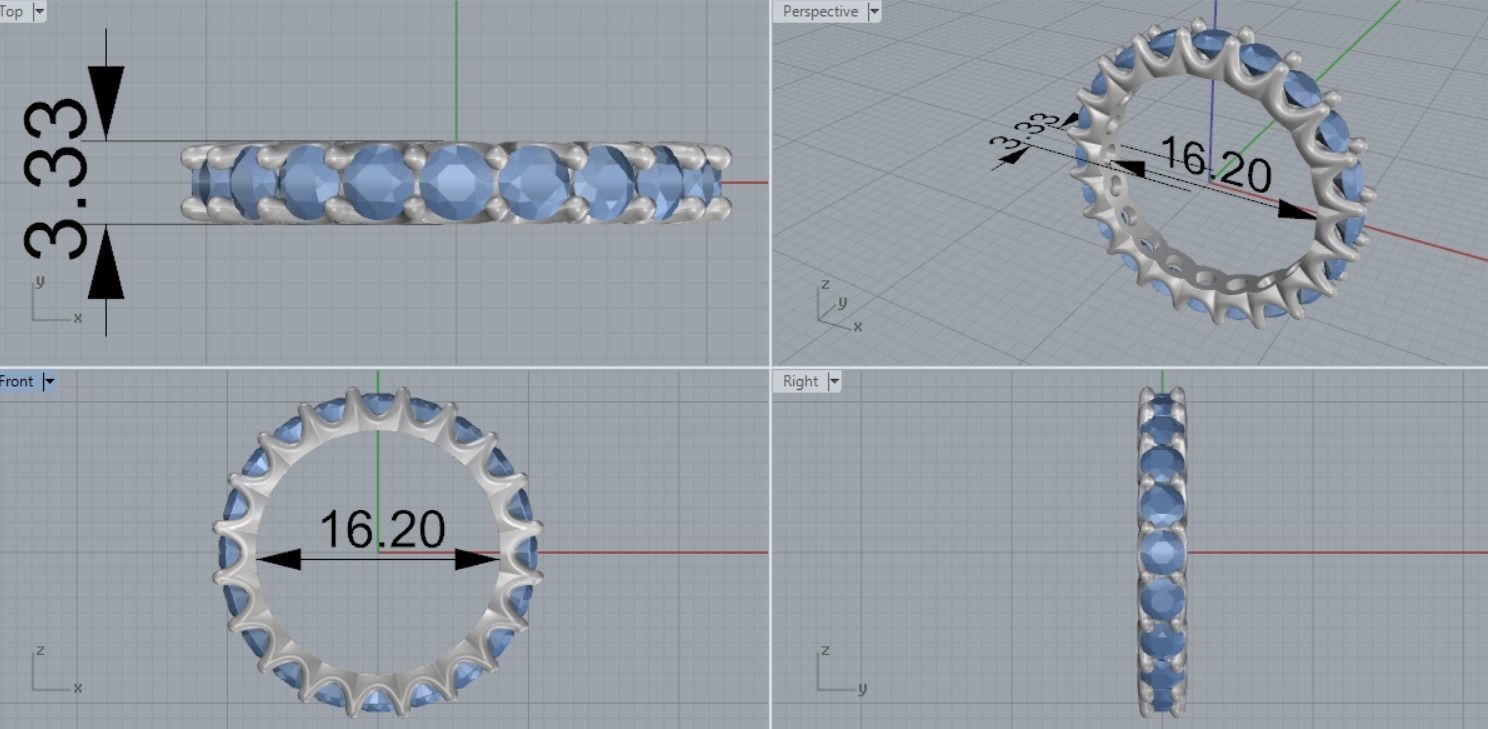Viewport: 1488px width, 729px height.
Task: Click the 16.20 dimension in Perspective view
Action: click(1216, 164)
